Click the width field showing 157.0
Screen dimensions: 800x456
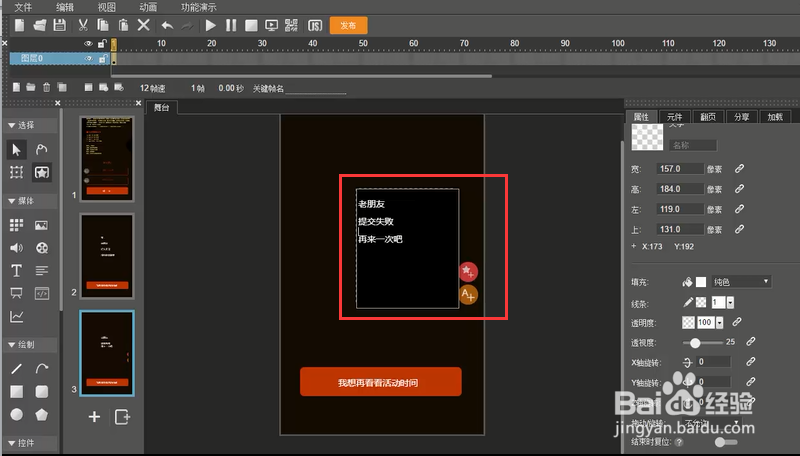(x=680, y=169)
